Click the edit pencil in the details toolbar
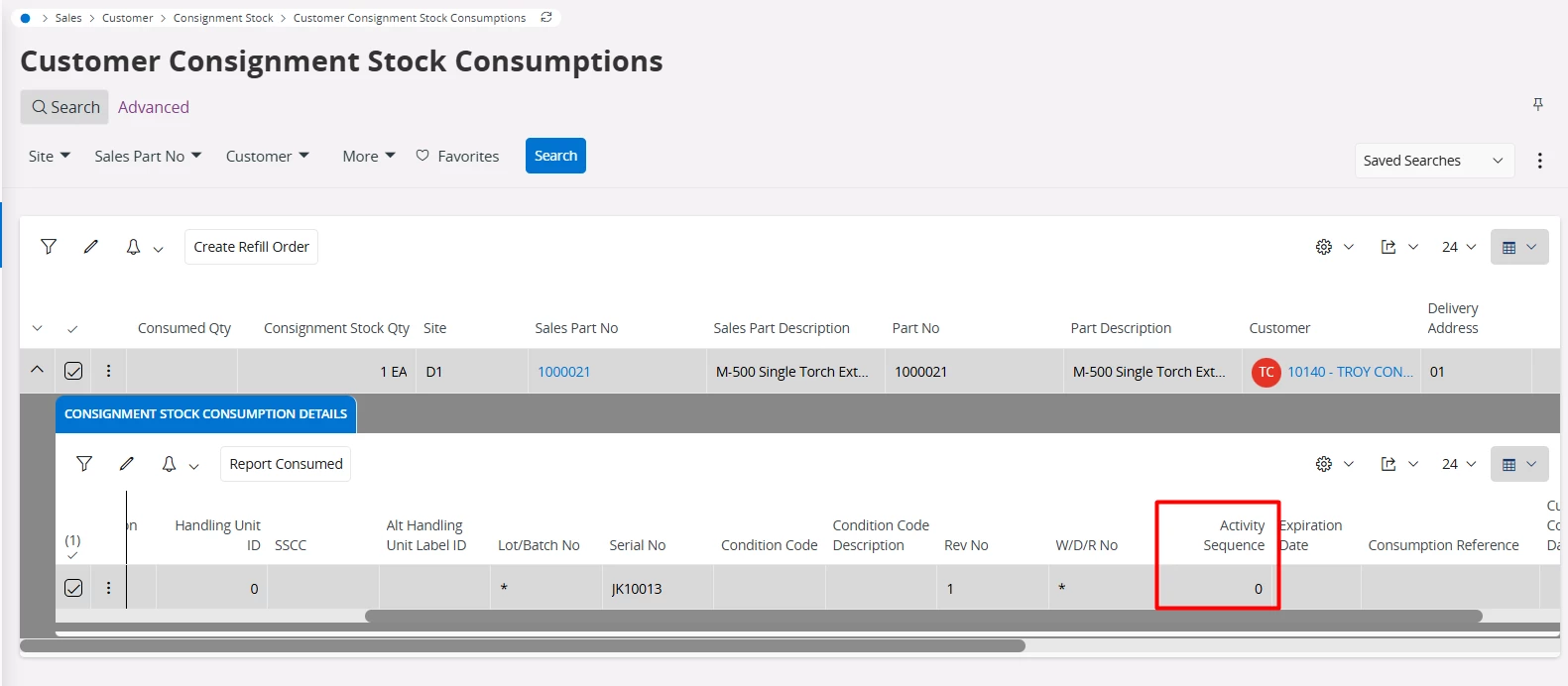 pyautogui.click(x=127, y=464)
